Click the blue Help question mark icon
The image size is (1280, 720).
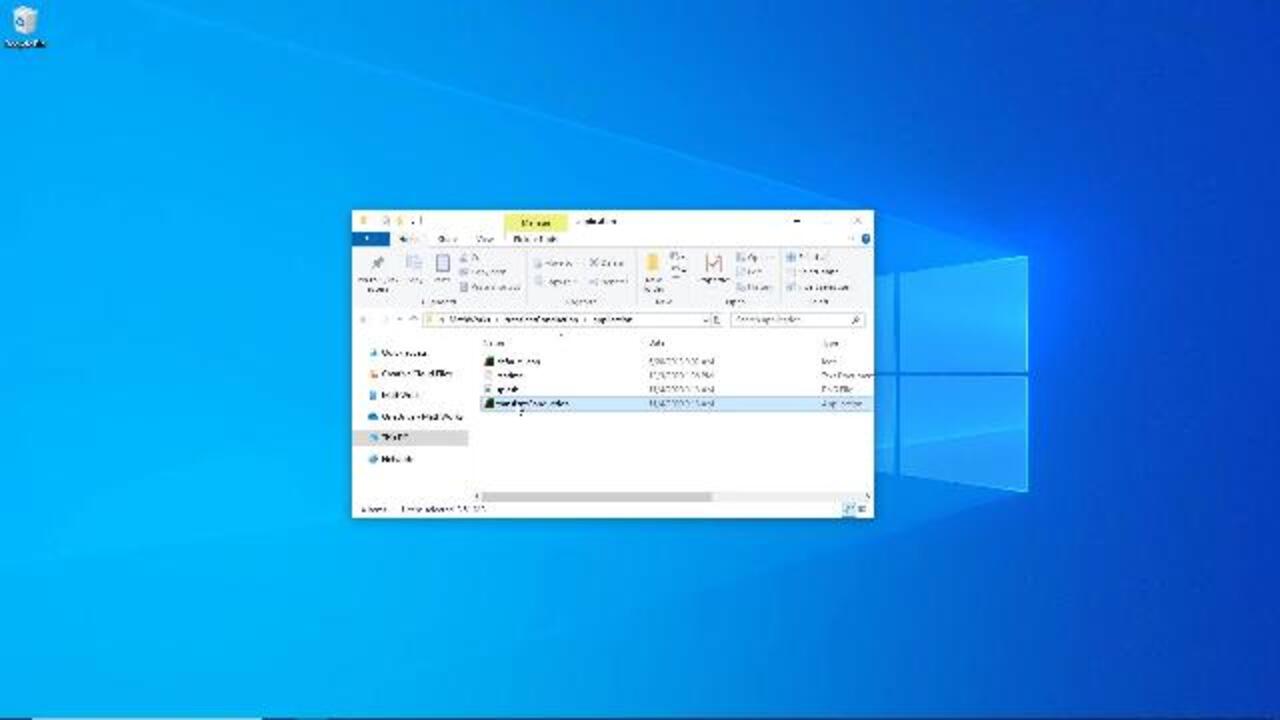[865, 239]
